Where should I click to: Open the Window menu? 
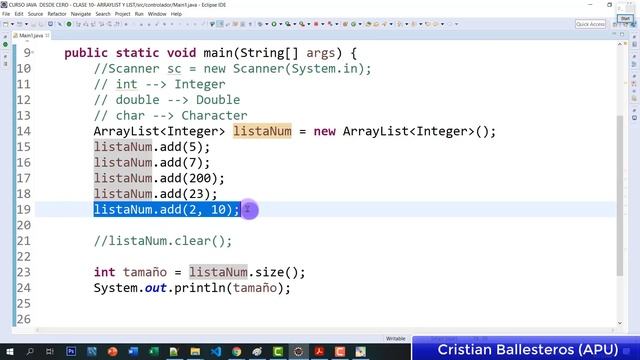[157, 14]
